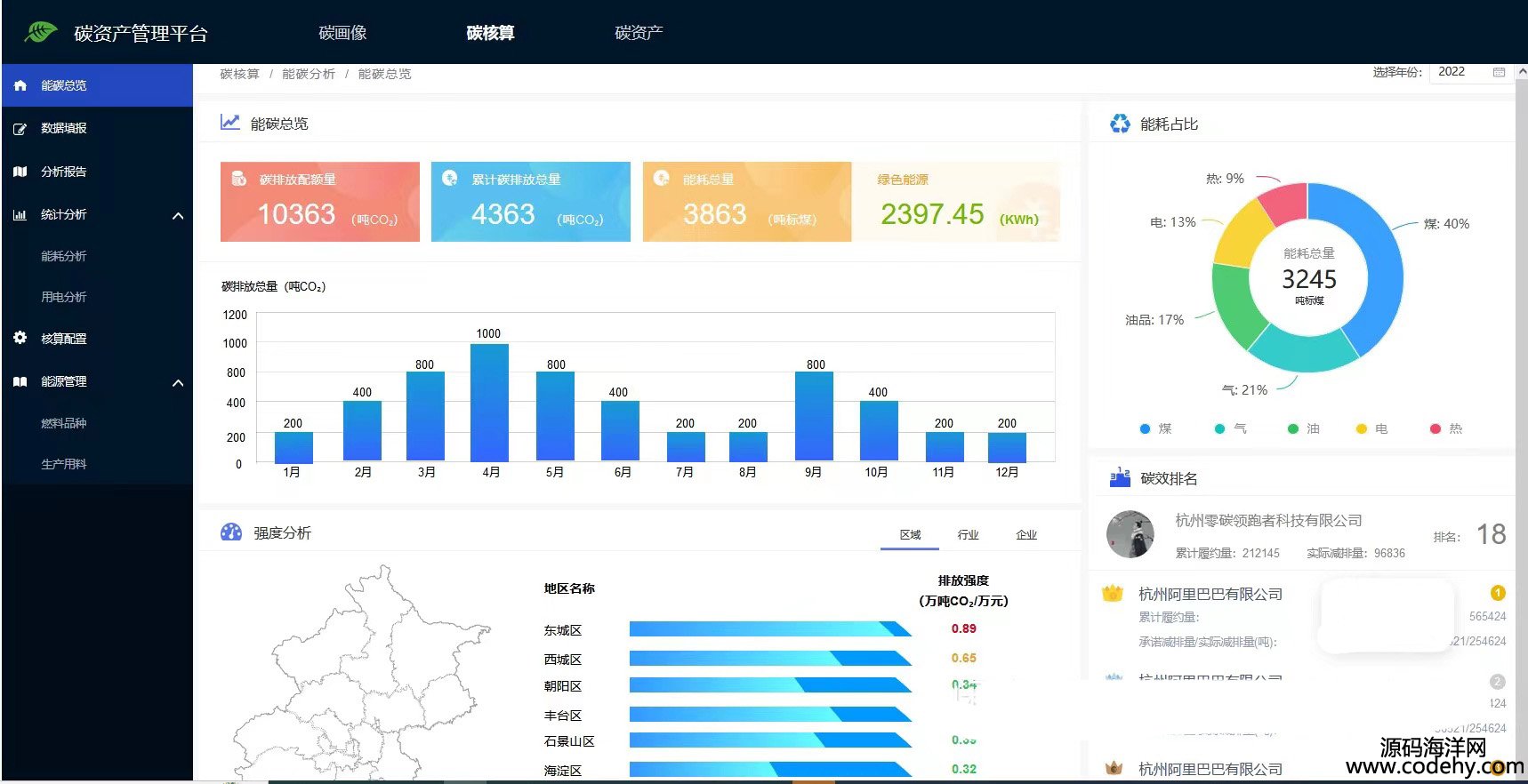
Task: Click the 能碳分析 breadcrumb link
Action: pyautogui.click(x=309, y=74)
